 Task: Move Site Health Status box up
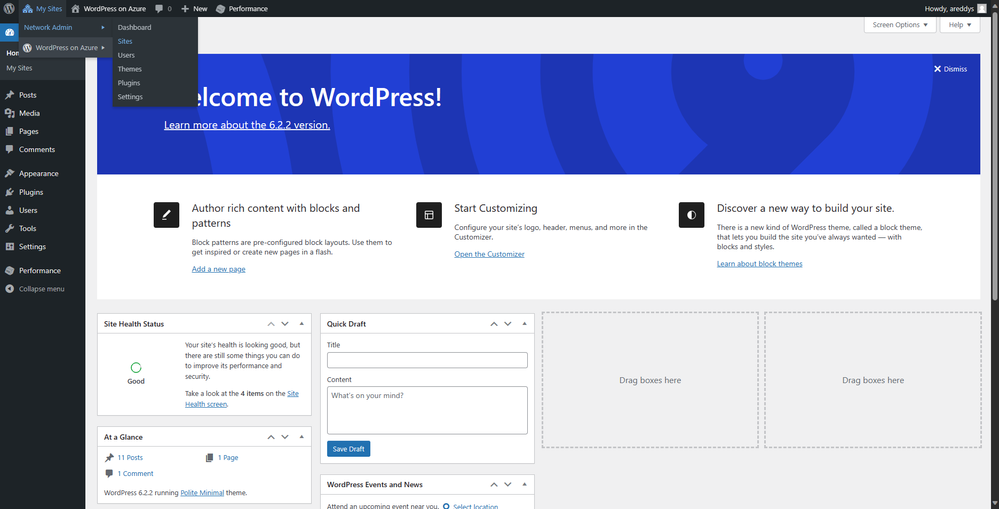271,324
